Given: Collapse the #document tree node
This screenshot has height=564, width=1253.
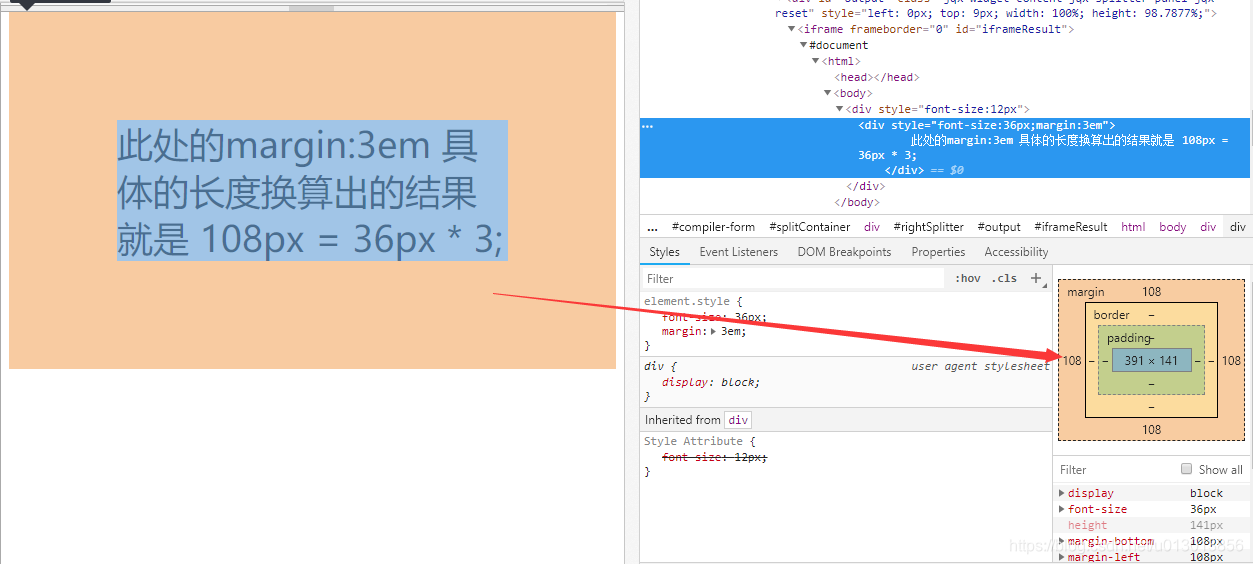Looking at the screenshot, I should point(803,45).
